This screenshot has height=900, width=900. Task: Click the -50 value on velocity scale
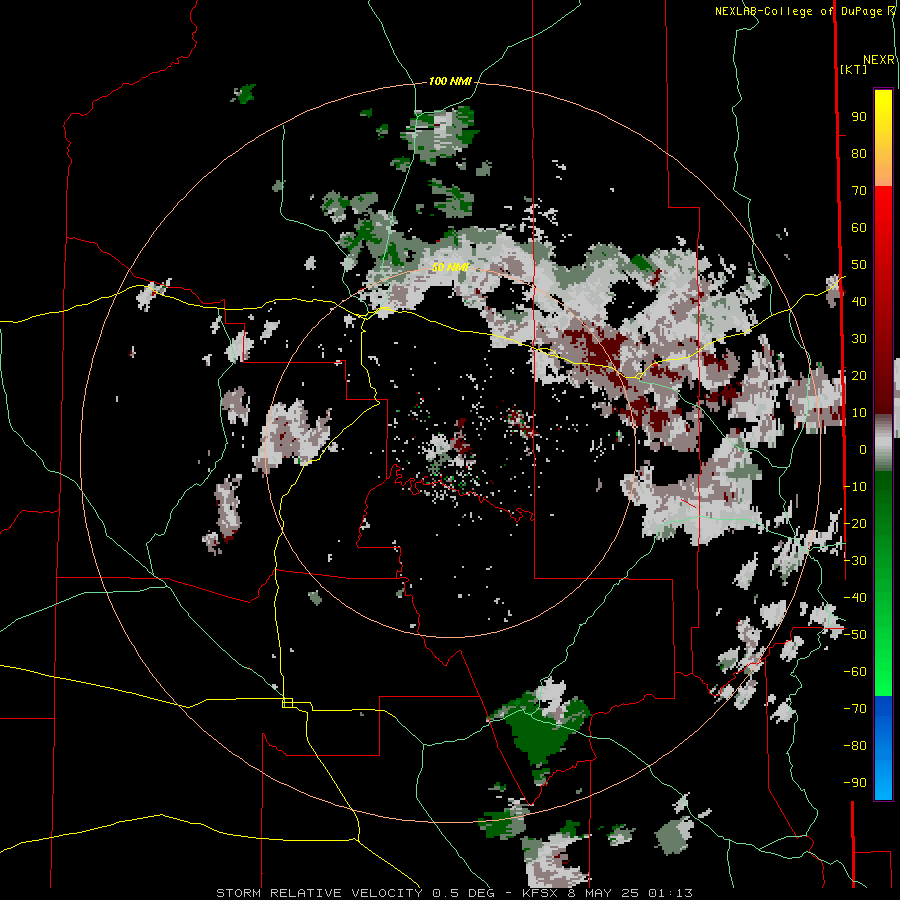click(x=855, y=634)
